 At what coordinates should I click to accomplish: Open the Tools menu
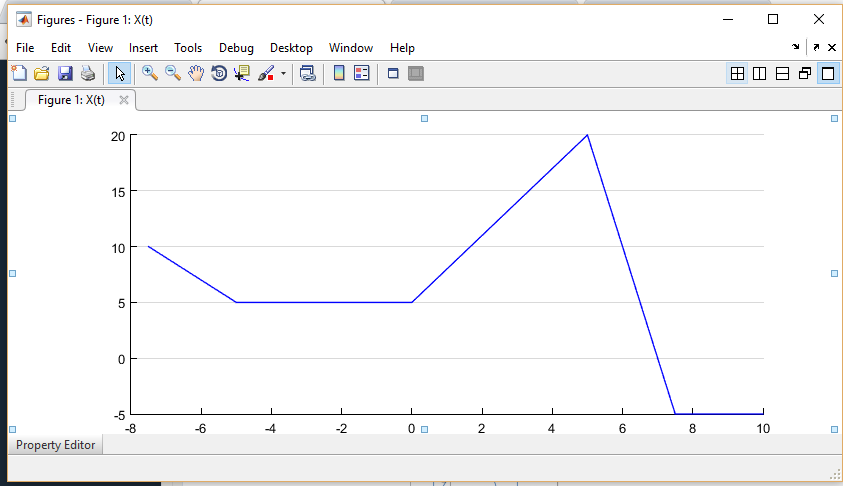point(188,48)
